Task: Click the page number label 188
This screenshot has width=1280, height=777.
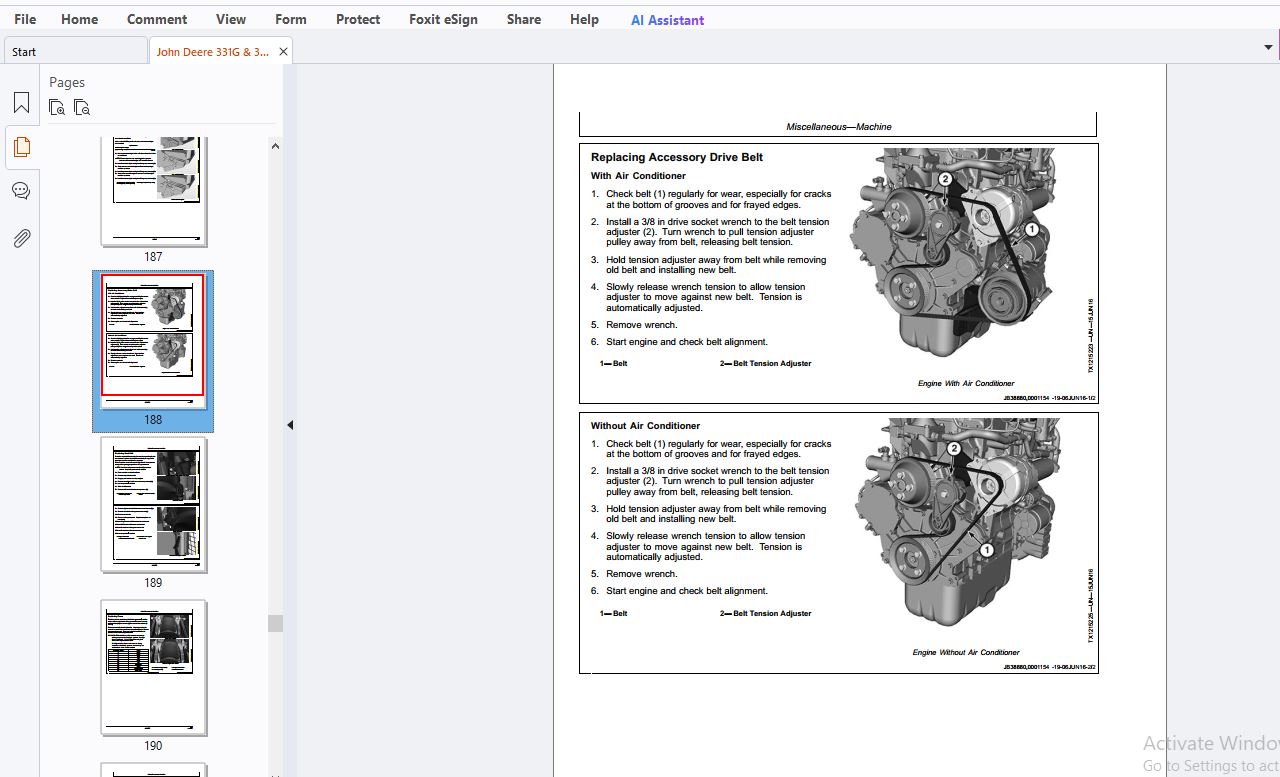Action: (153, 420)
